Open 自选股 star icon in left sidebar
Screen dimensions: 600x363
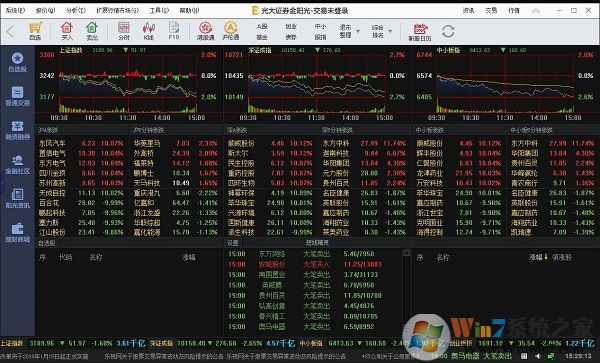tap(17, 62)
